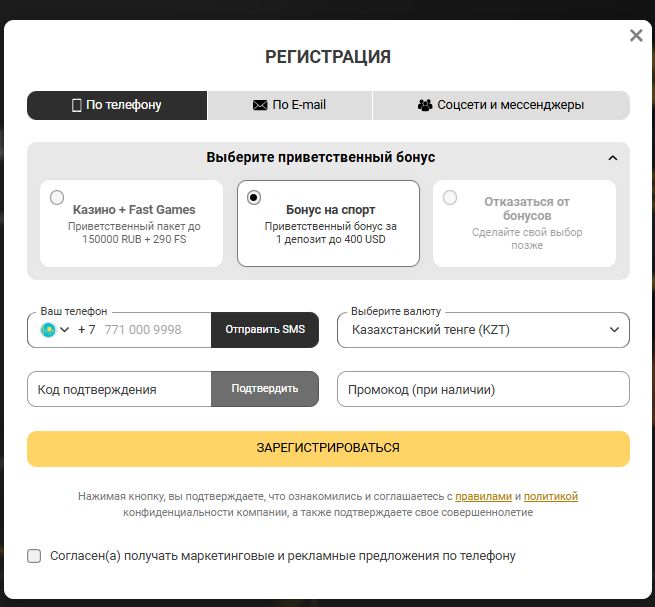Click the envelope icon in E-mail tab
Screen dimensions: 655x607
[x=260, y=105]
